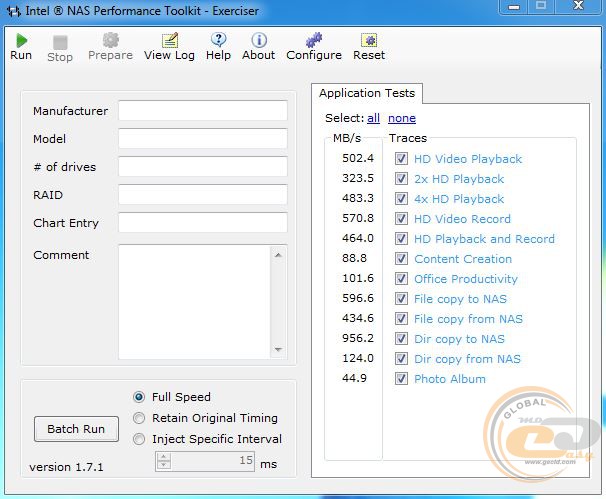
Task: Open the Content Creation link
Action: click(x=463, y=259)
